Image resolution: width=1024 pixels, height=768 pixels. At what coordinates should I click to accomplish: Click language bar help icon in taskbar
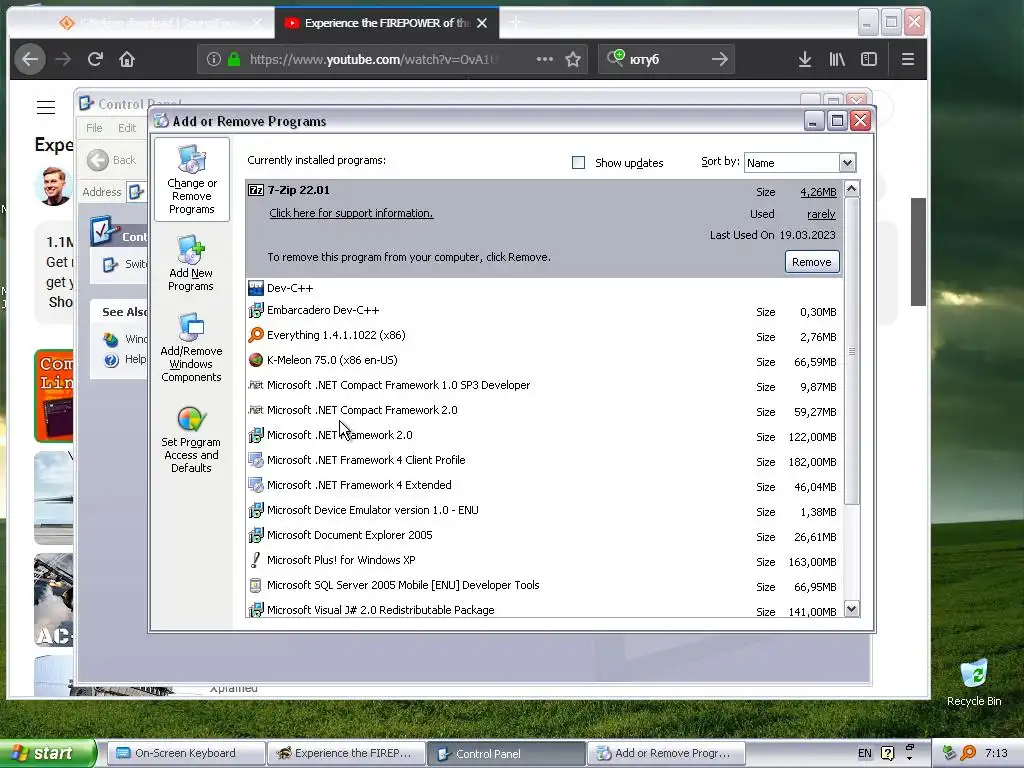coord(888,753)
